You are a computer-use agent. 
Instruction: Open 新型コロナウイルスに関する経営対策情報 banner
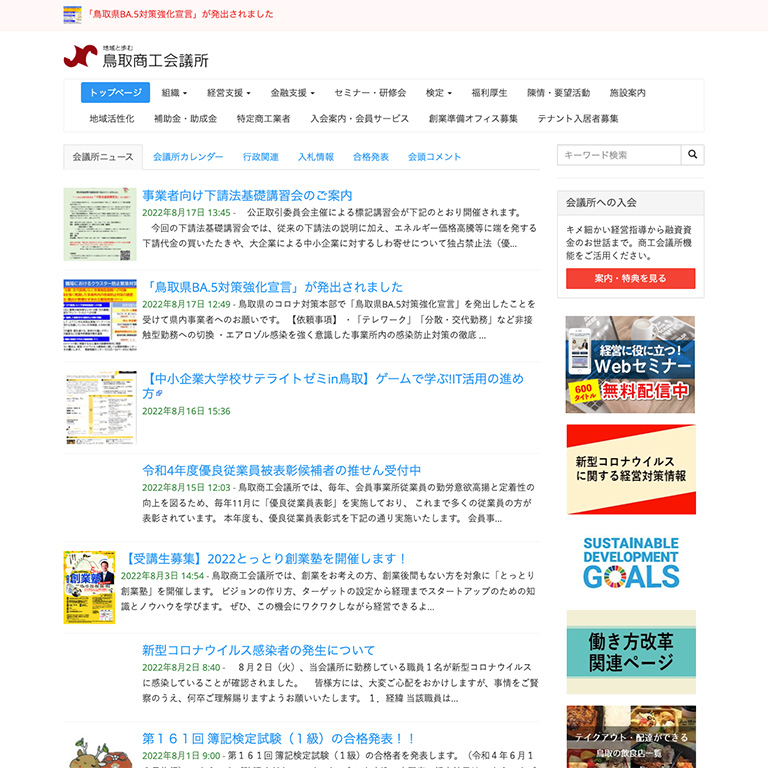point(631,469)
